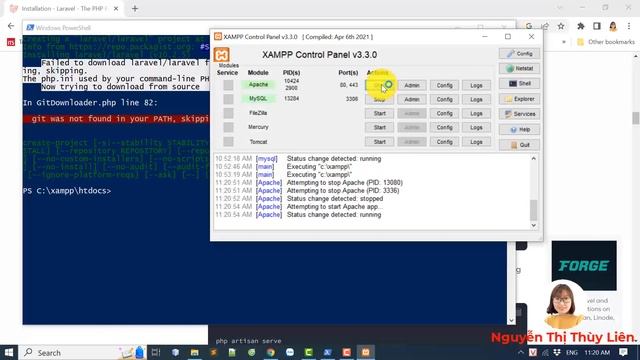
Task: Open Apache Config menu
Action: pos(444,85)
